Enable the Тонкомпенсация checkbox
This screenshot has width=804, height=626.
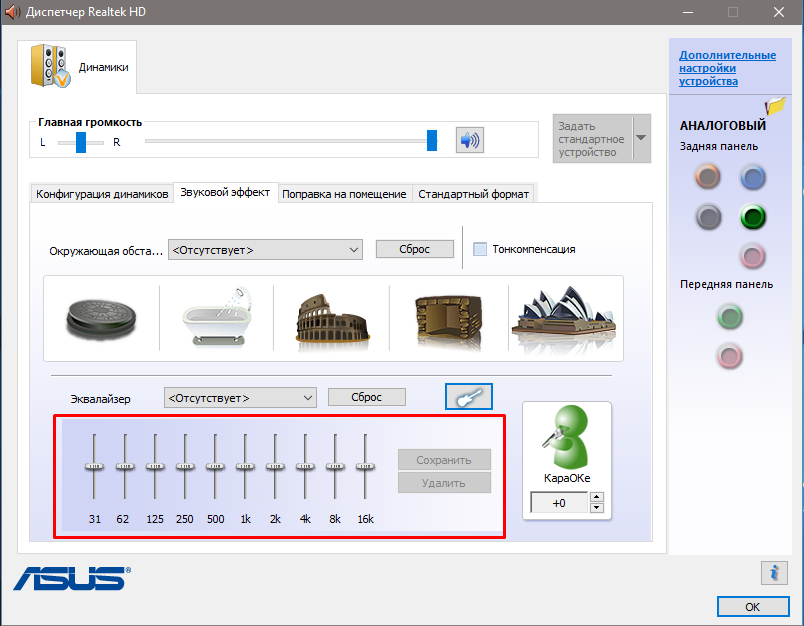480,249
